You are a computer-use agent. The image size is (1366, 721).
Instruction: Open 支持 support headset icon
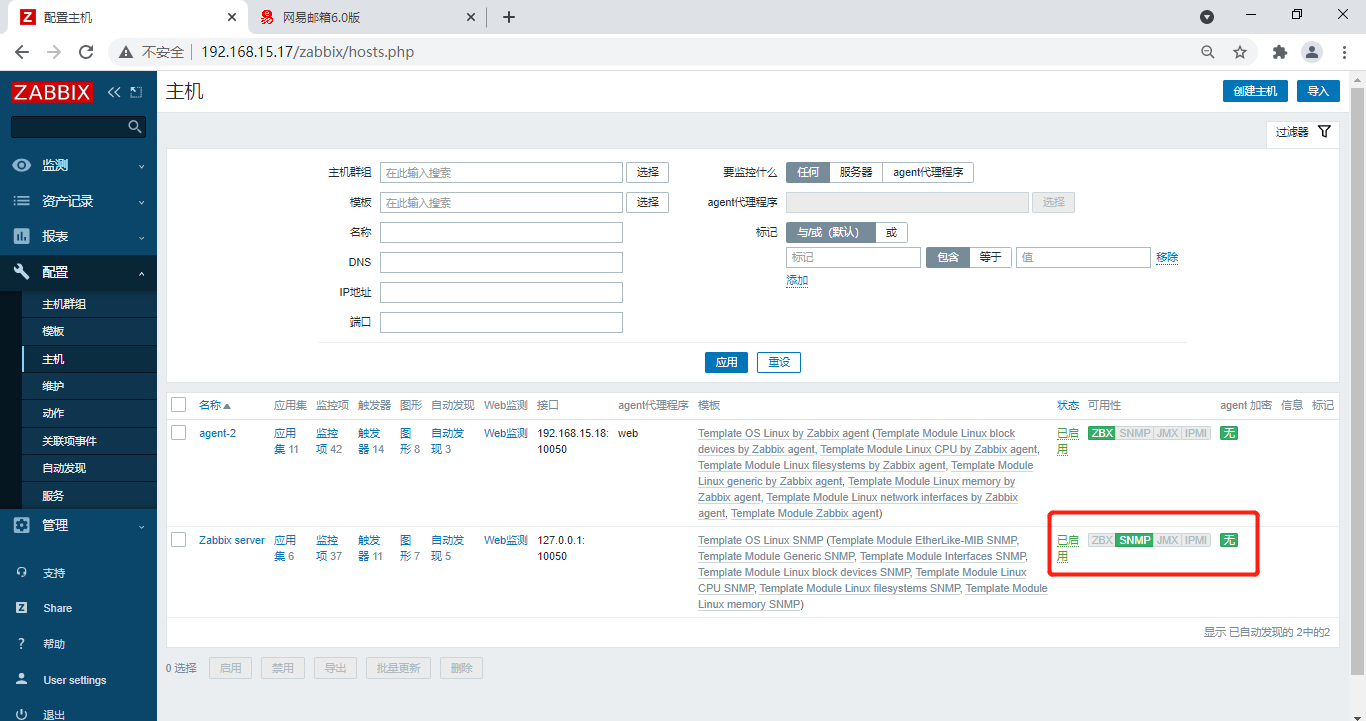[22, 573]
